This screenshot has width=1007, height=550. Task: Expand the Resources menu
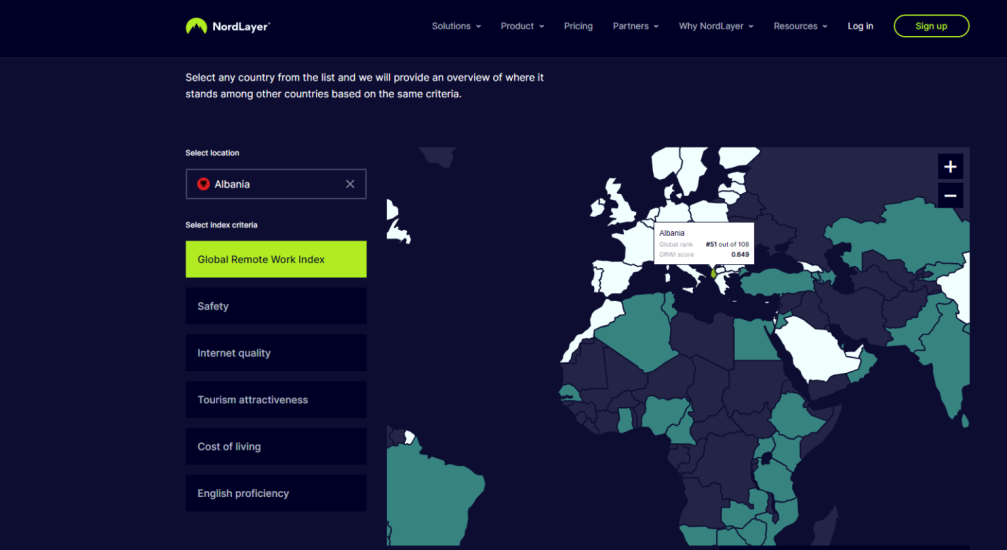(x=800, y=26)
